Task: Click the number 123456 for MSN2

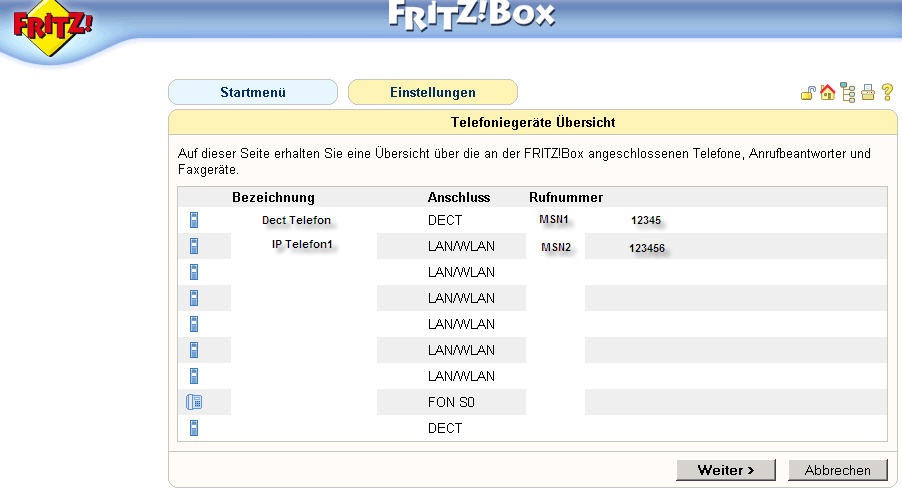Action: point(647,248)
